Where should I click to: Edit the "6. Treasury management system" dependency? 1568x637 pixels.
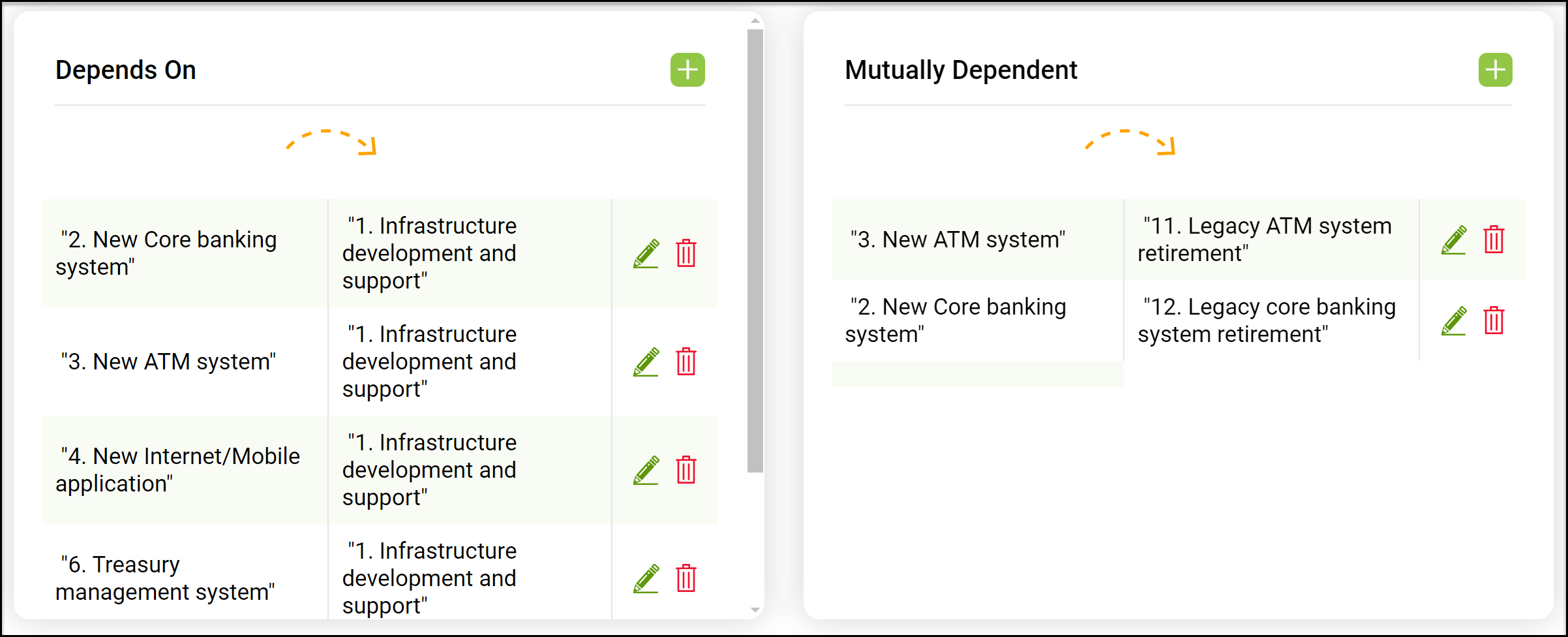pos(646,578)
